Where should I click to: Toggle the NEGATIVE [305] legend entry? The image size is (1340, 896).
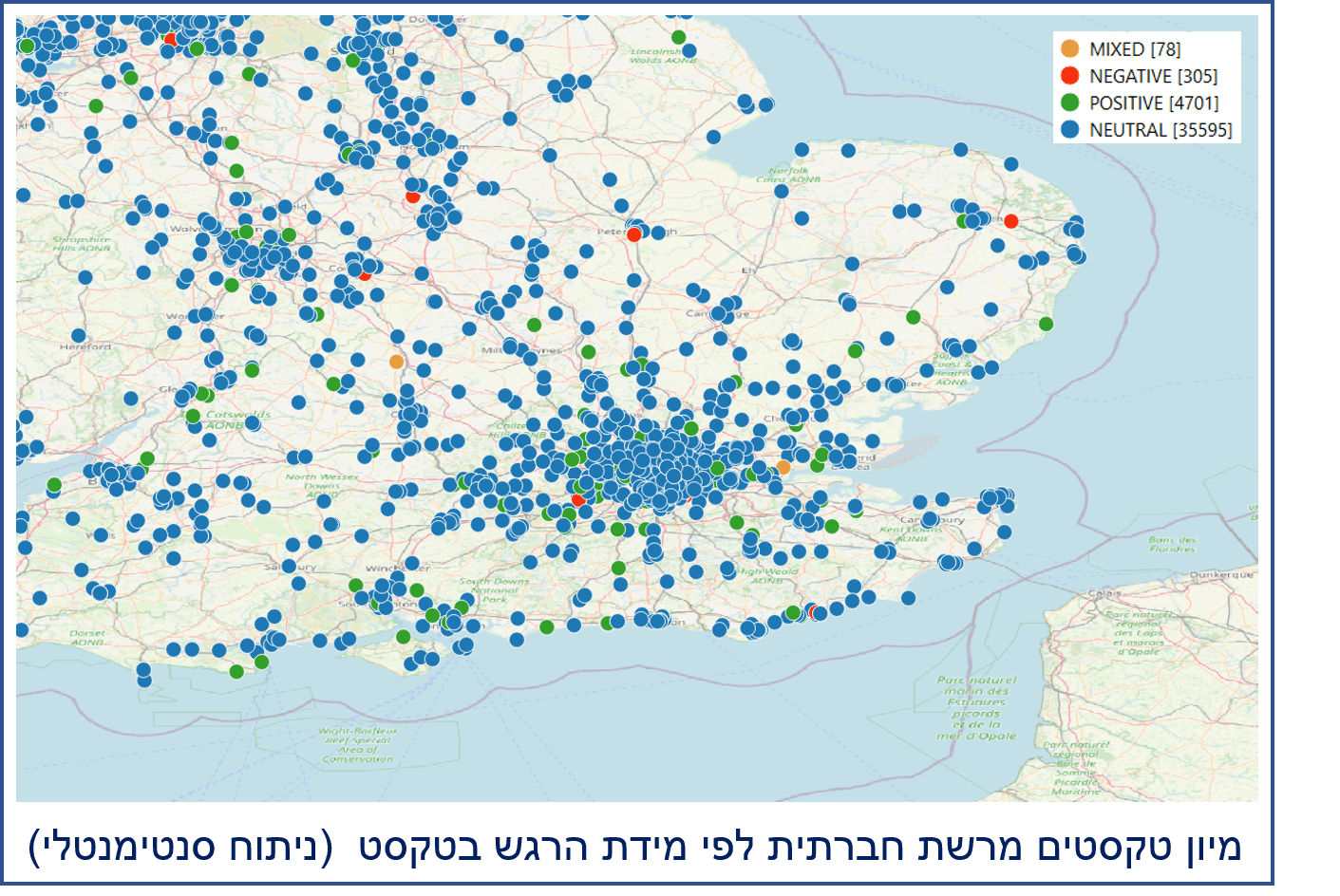click(1139, 76)
